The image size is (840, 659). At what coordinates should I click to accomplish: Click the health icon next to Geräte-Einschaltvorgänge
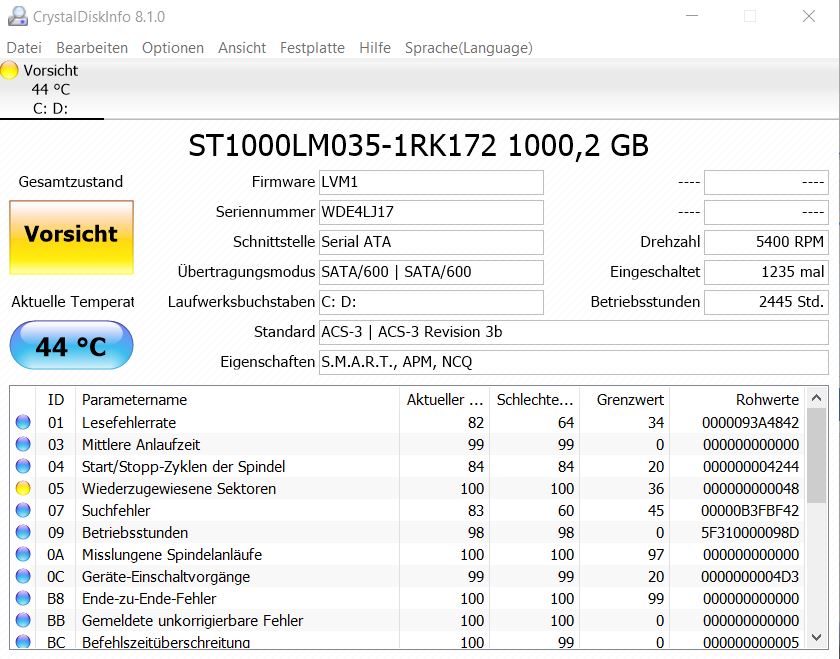click(23, 576)
